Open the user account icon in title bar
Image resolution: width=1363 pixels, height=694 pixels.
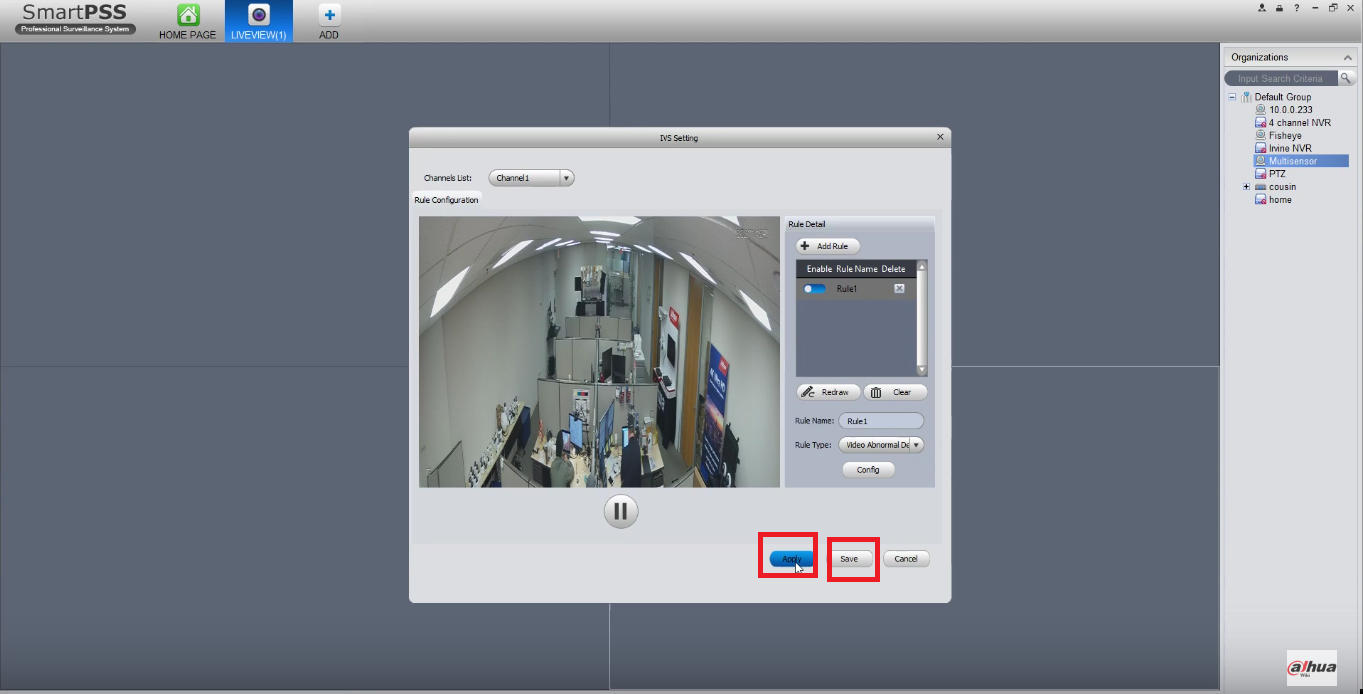[1262, 8]
